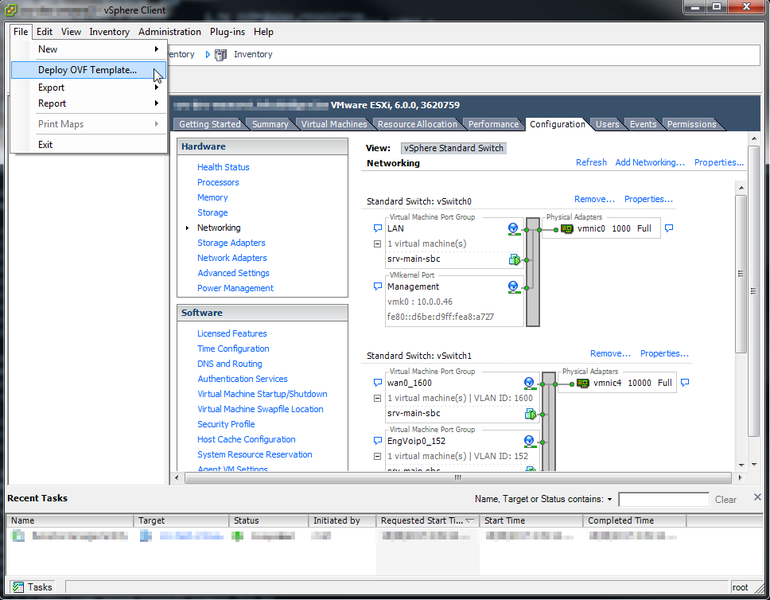
Task: Open the info bubble beside vmnic0
Action: 669,228
